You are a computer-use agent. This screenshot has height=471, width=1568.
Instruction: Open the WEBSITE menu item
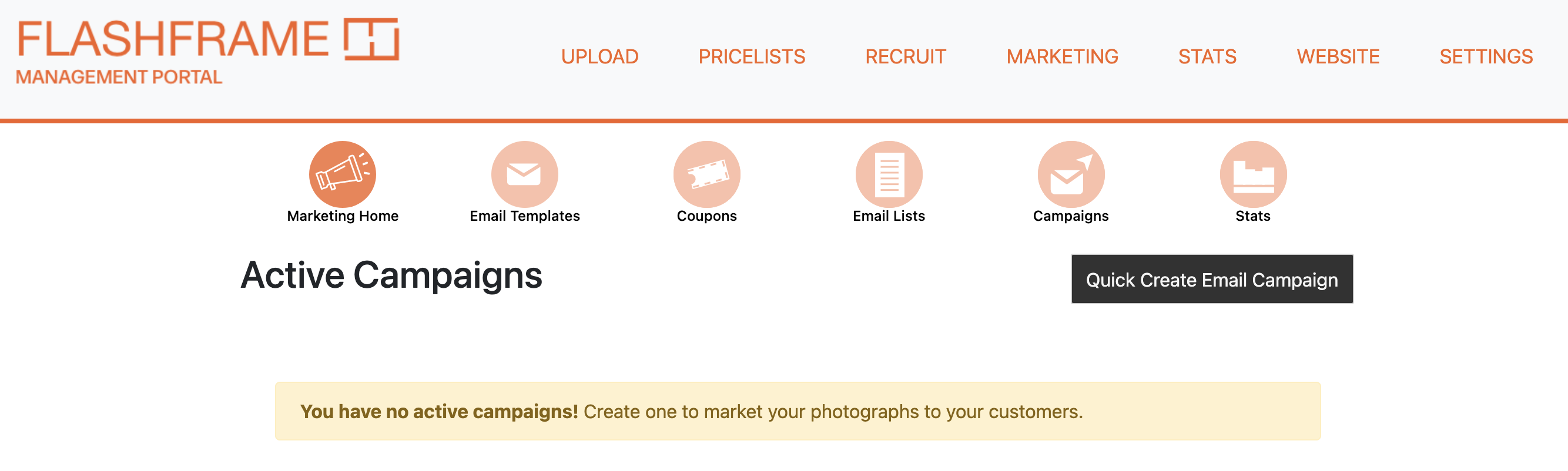(x=1338, y=56)
